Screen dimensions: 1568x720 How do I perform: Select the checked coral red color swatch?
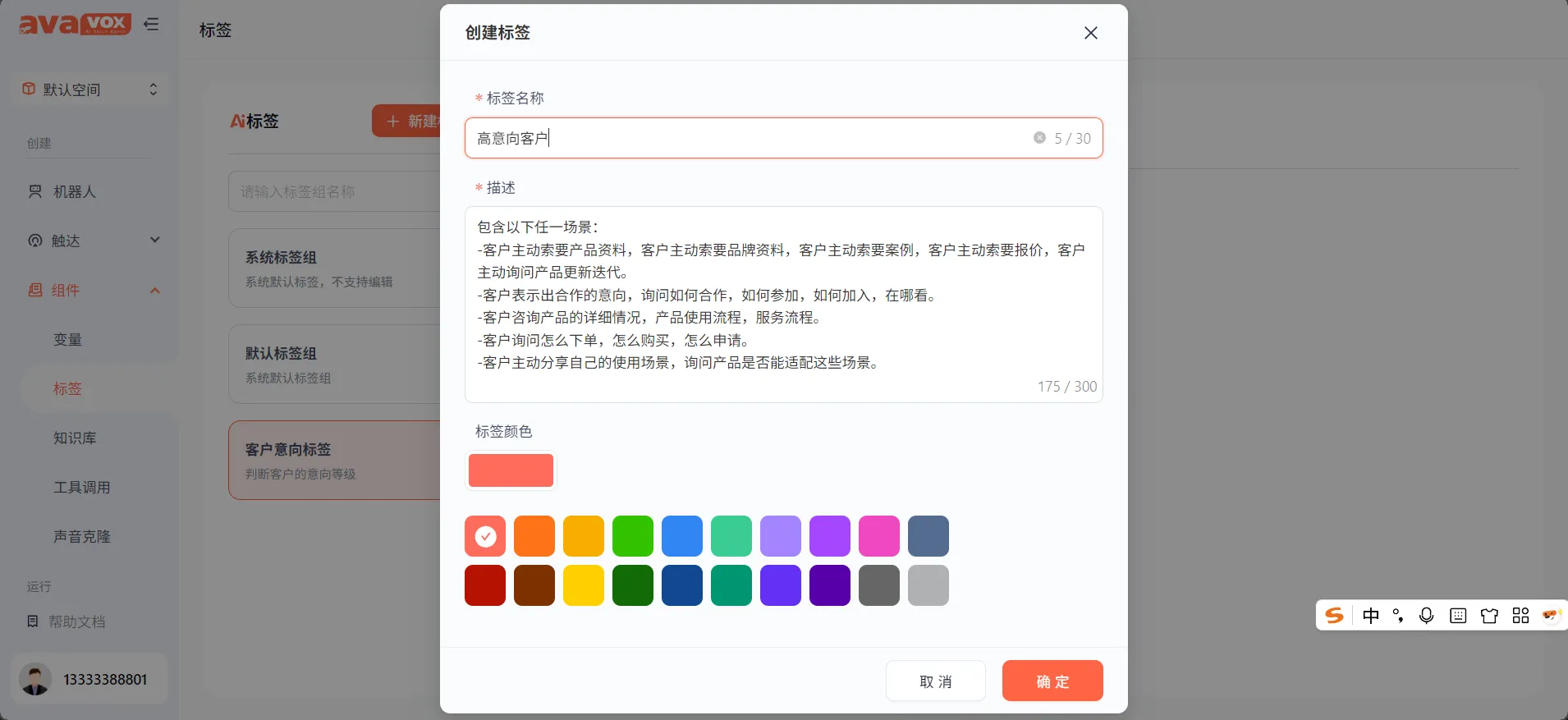[x=485, y=536]
